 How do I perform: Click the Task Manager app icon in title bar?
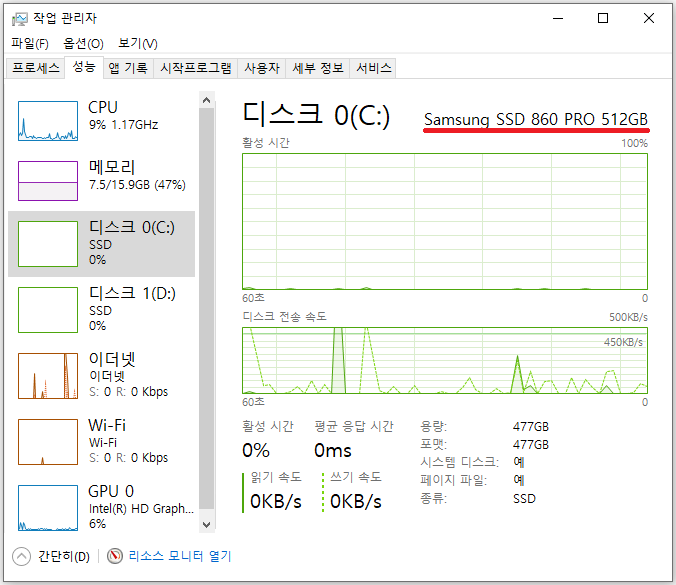tap(19, 19)
